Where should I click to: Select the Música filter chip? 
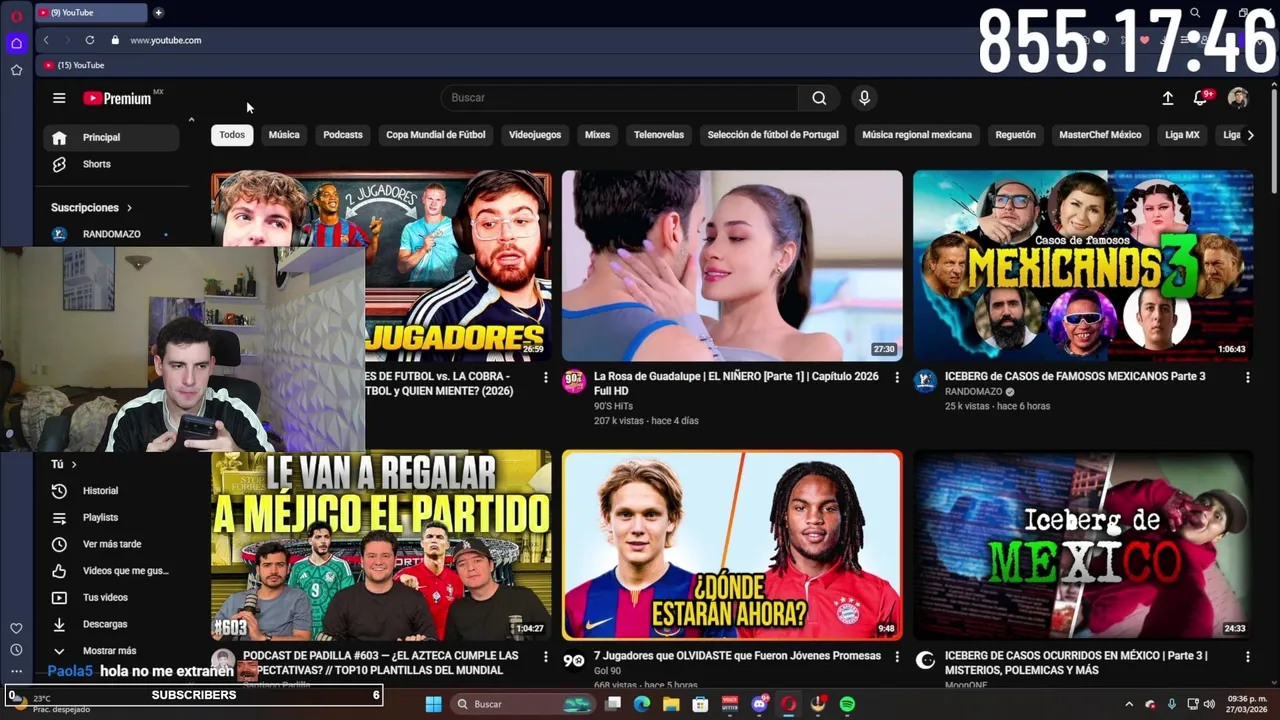[284, 135]
